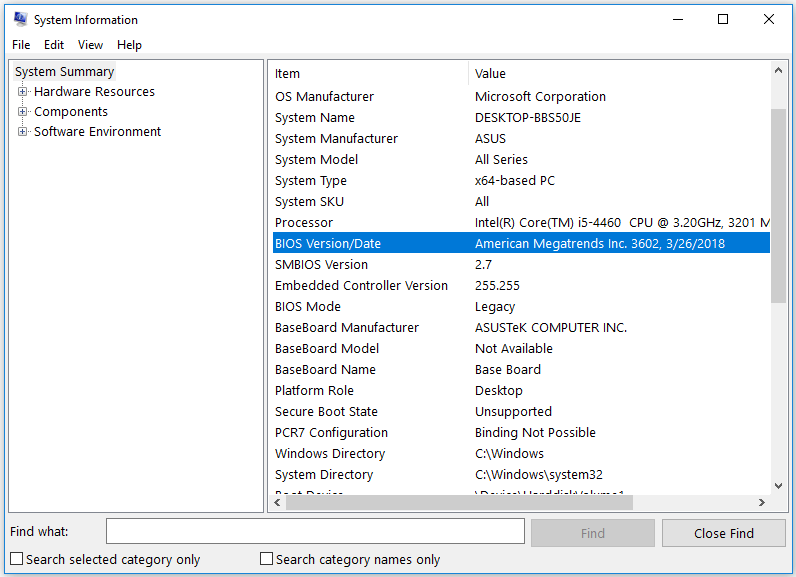
Task: Click the horizontal scrollbar thumb
Action: (x=459, y=502)
